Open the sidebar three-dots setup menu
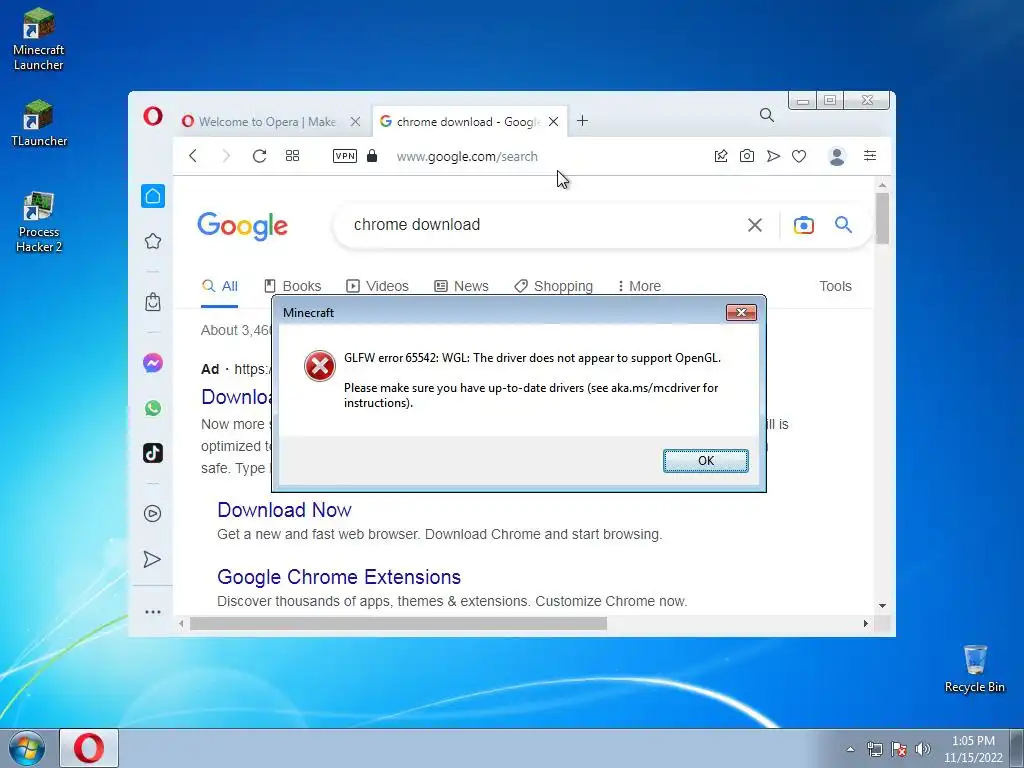Image resolution: width=1024 pixels, height=768 pixels. pos(153,612)
